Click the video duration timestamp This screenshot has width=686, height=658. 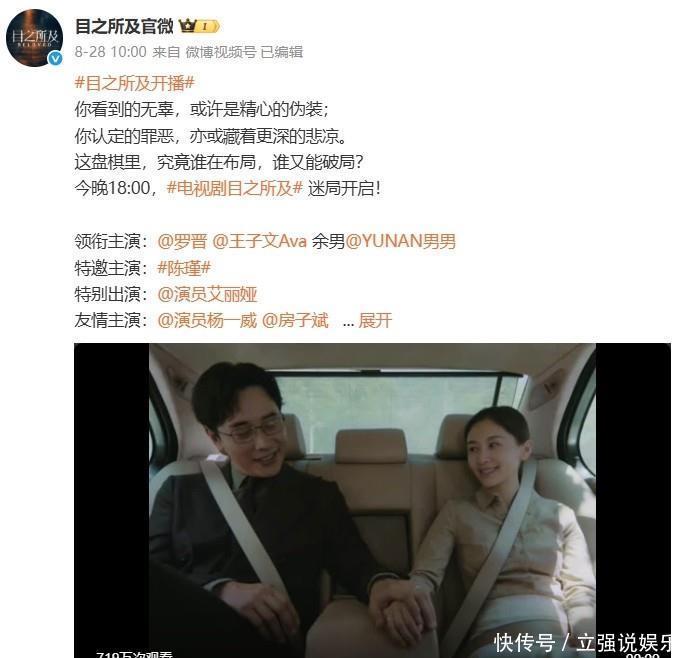pyautogui.click(x=642, y=655)
